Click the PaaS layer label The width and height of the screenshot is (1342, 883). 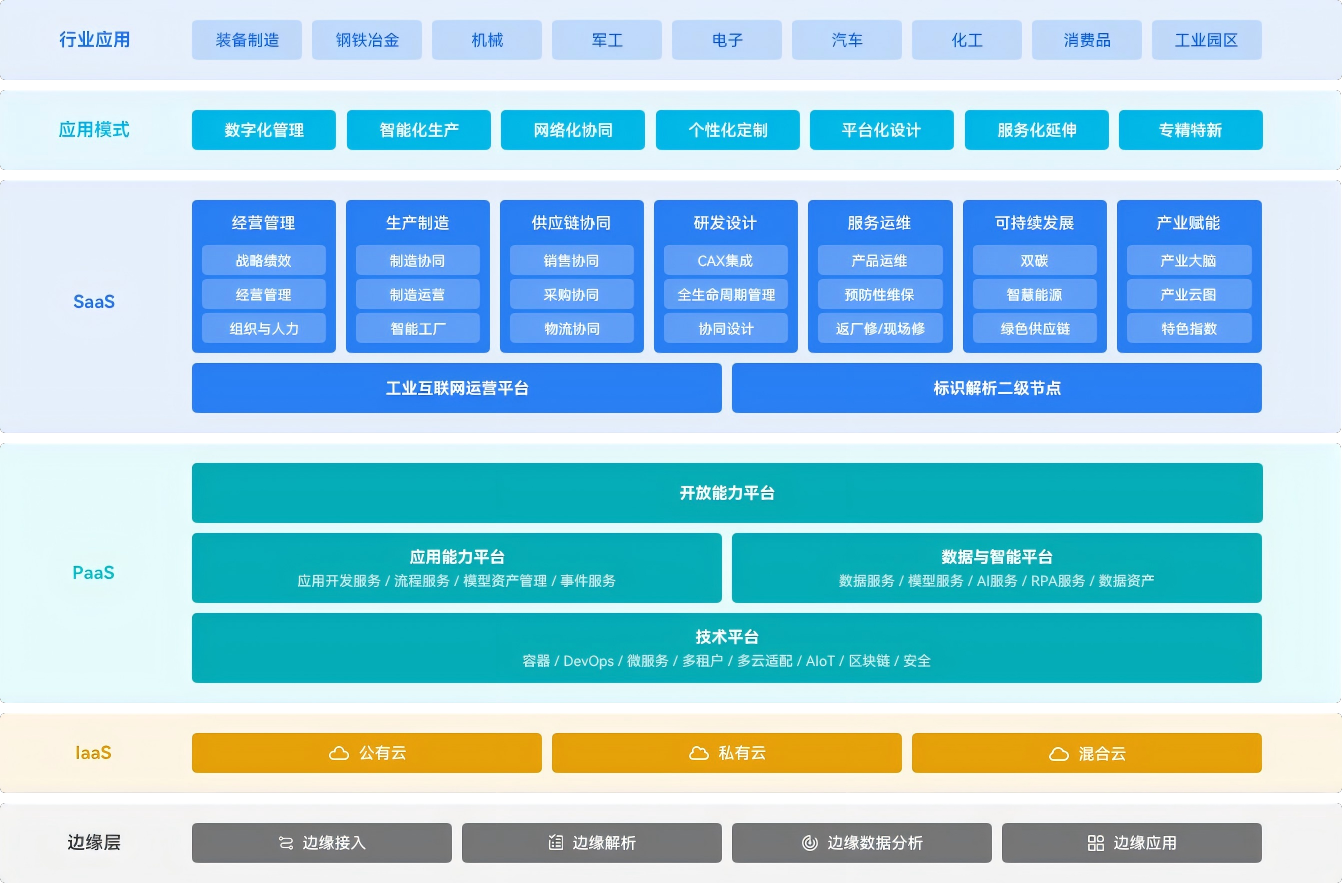(x=94, y=573)
